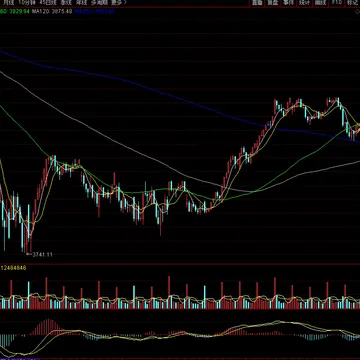Image resolution: width=360 pixels, height=360 pixels.
Task: Open the 多周期 multi-period view
Action: click(99, 2)
